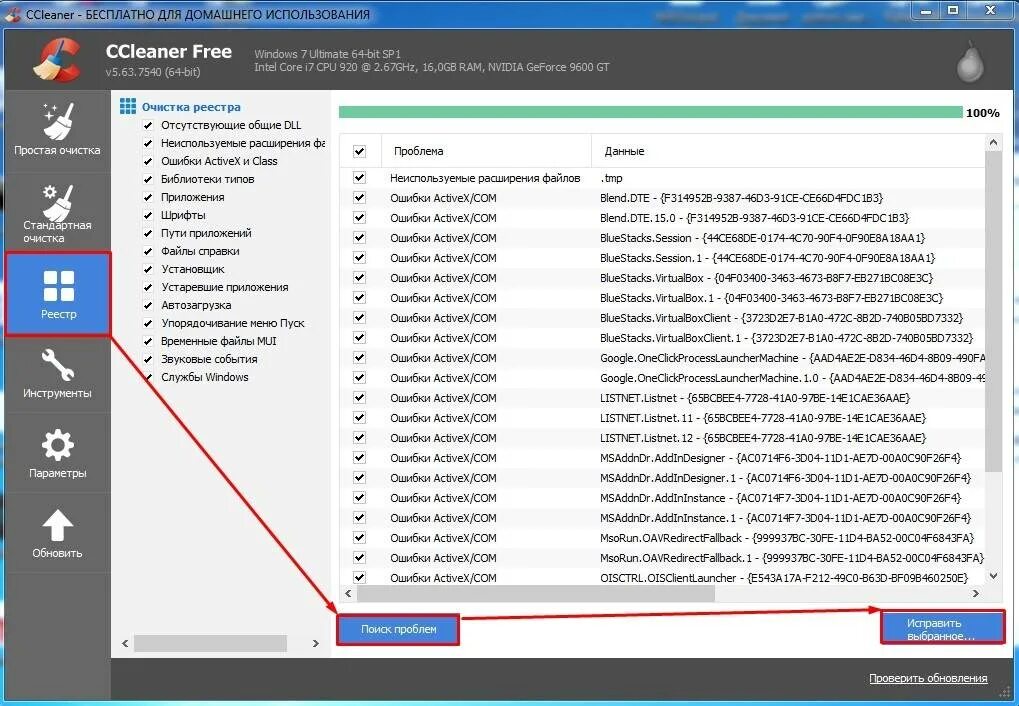Expand the right panel chevron above Исправить
1019x706 pixels.
(977, 594)
